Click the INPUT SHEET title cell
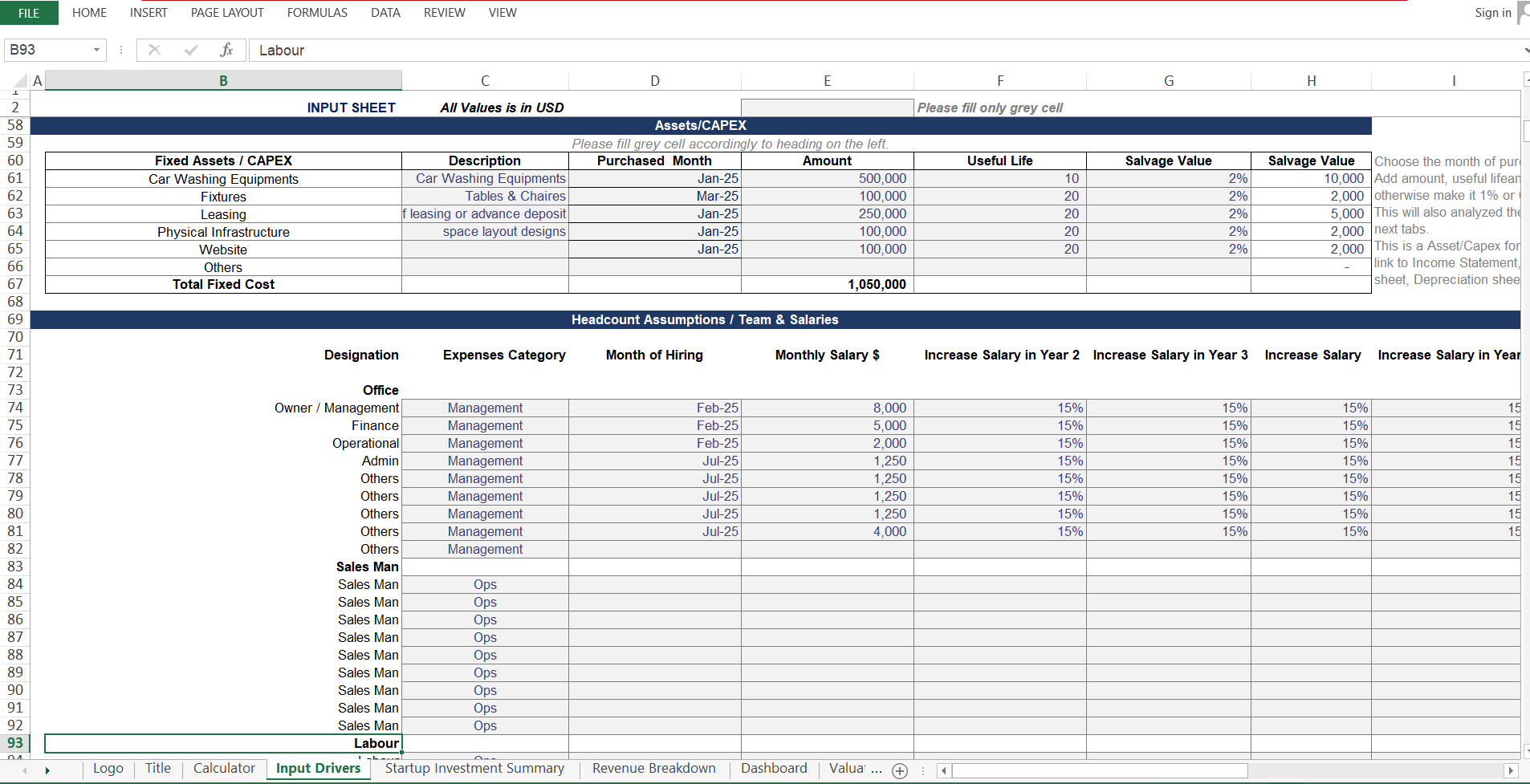Viewport: 1530px width, 784px height. [x=223, y=108]
